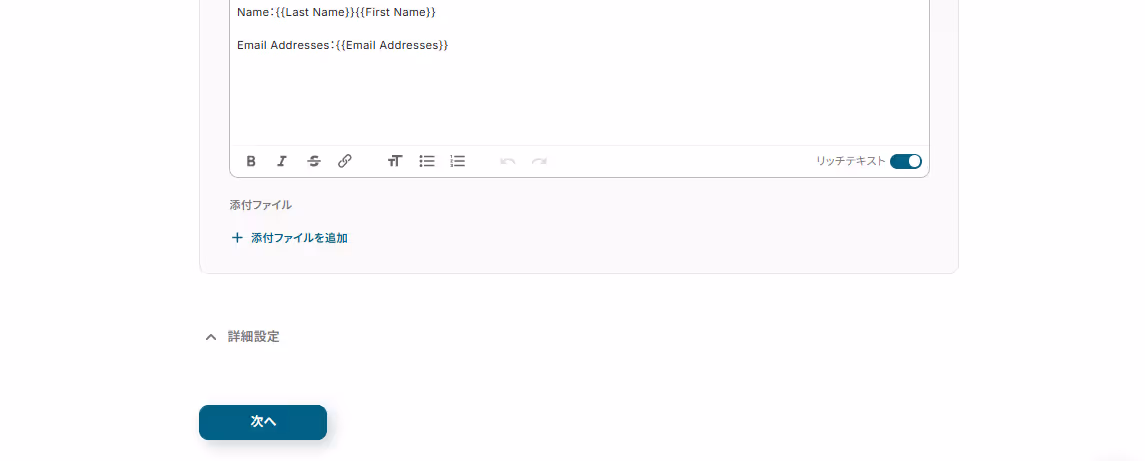
Task: Insert a hyperlink using the link icon
Action: (x=345, y=161)
